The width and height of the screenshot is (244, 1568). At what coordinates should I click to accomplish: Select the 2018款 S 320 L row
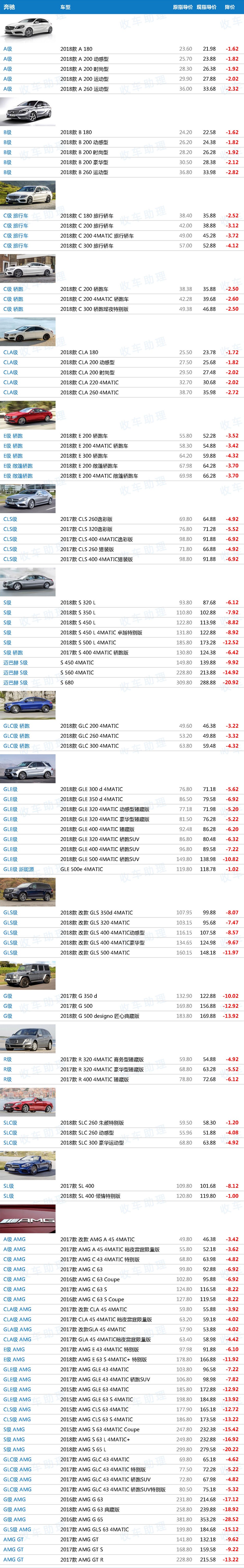pos(122,603)
